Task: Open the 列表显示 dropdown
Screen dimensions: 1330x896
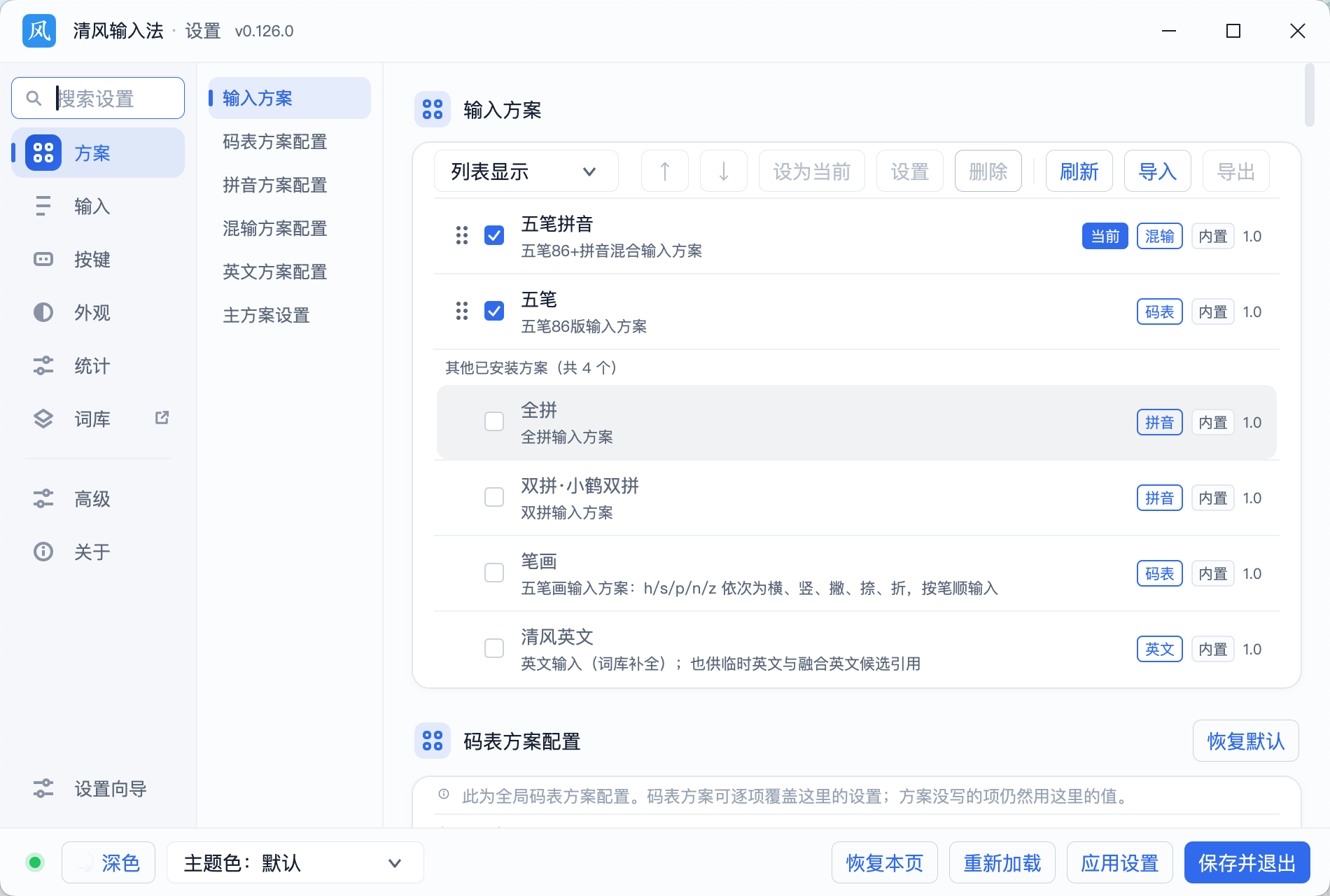Action: [x=526, y=171]
